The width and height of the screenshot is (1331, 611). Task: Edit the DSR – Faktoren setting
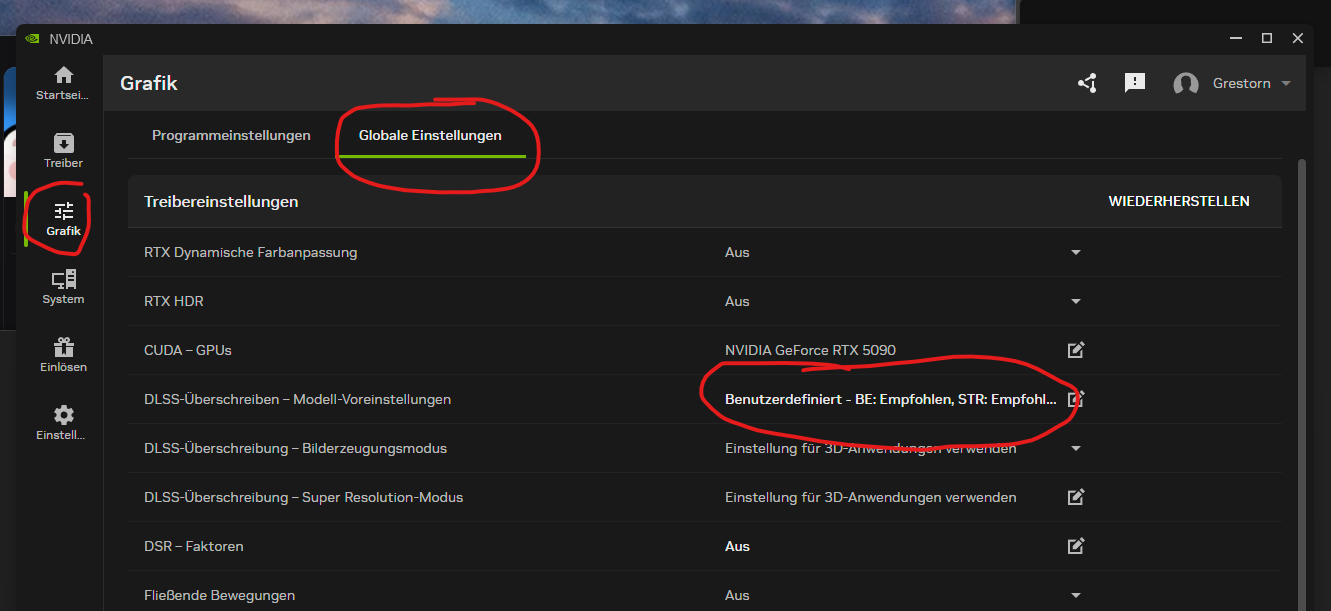pos(1076,546)
